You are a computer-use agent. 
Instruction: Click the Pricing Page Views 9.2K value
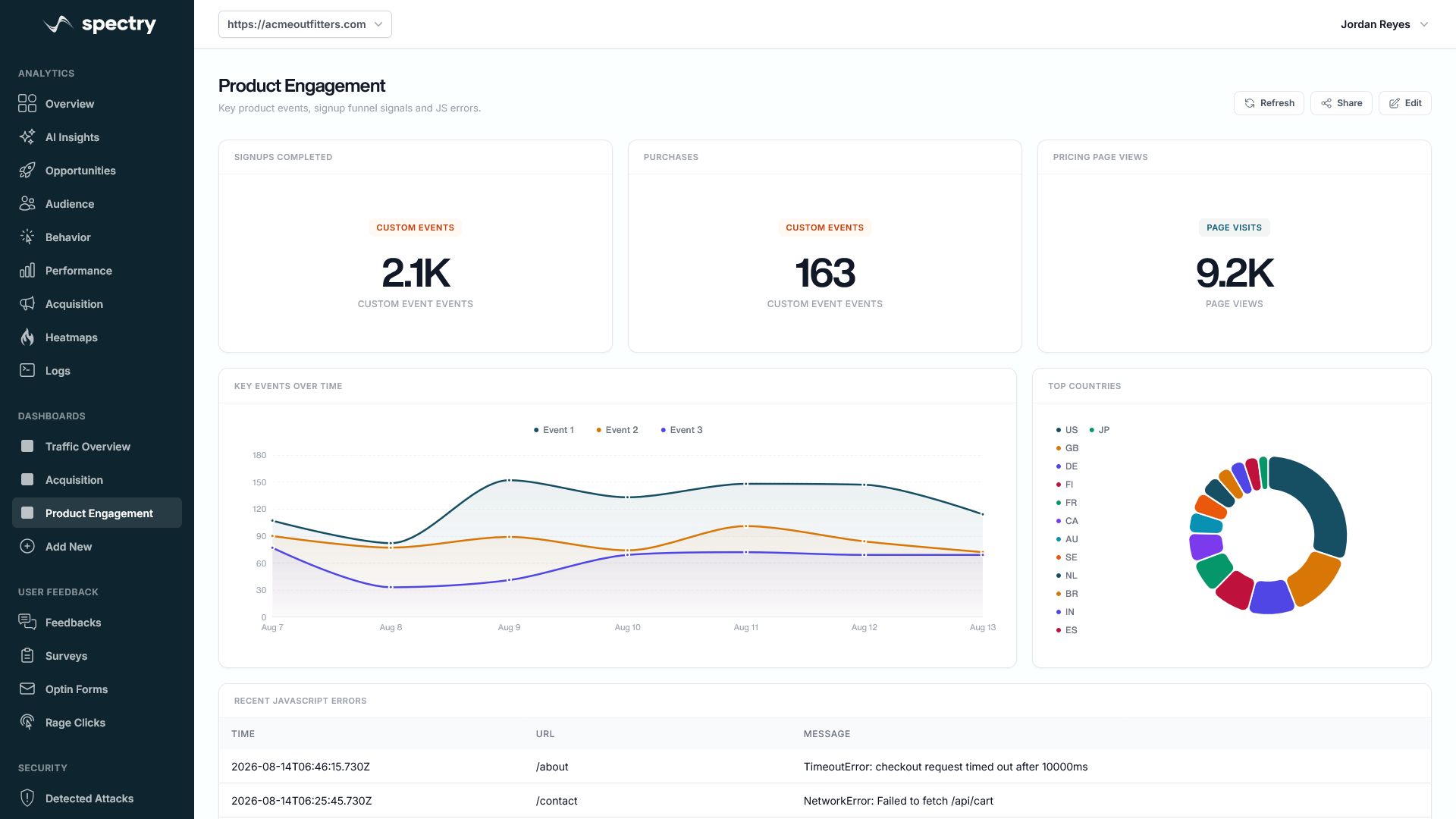coord(1235,273)
